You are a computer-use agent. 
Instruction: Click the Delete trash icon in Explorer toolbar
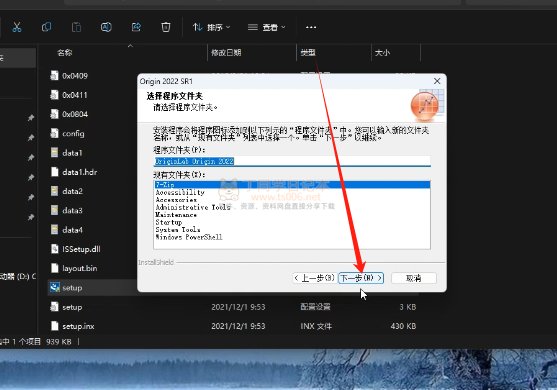tap(166, 27)
